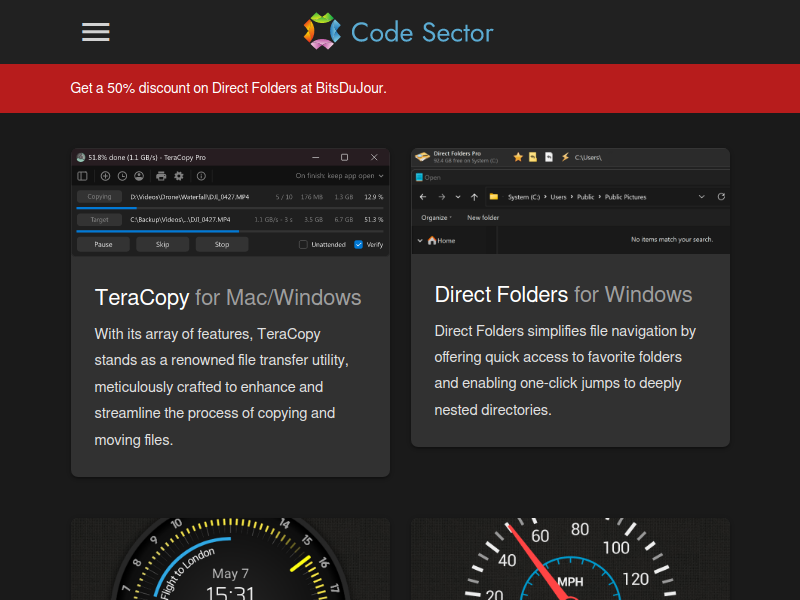800x600 pixels.
Task: Click the info icon in TeraCopy toolbar
Action: pos(201,176)
